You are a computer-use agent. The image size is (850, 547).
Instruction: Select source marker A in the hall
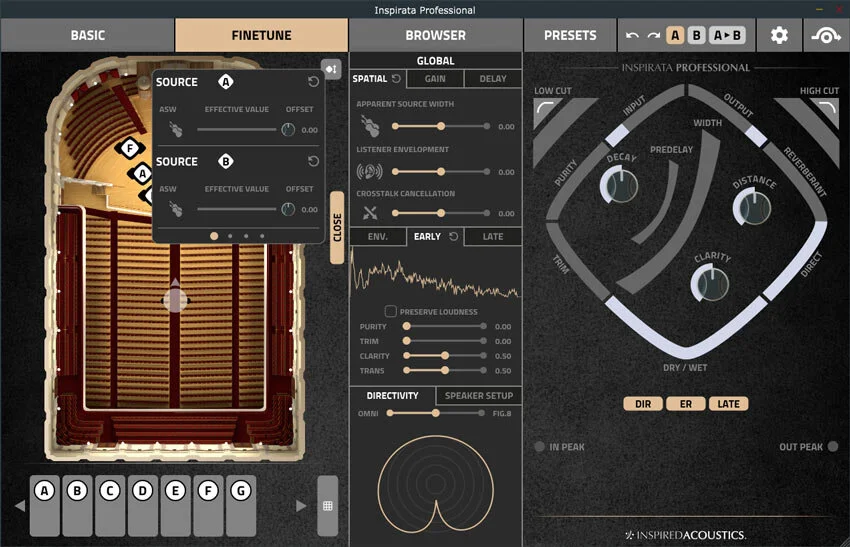click(142, 173)
